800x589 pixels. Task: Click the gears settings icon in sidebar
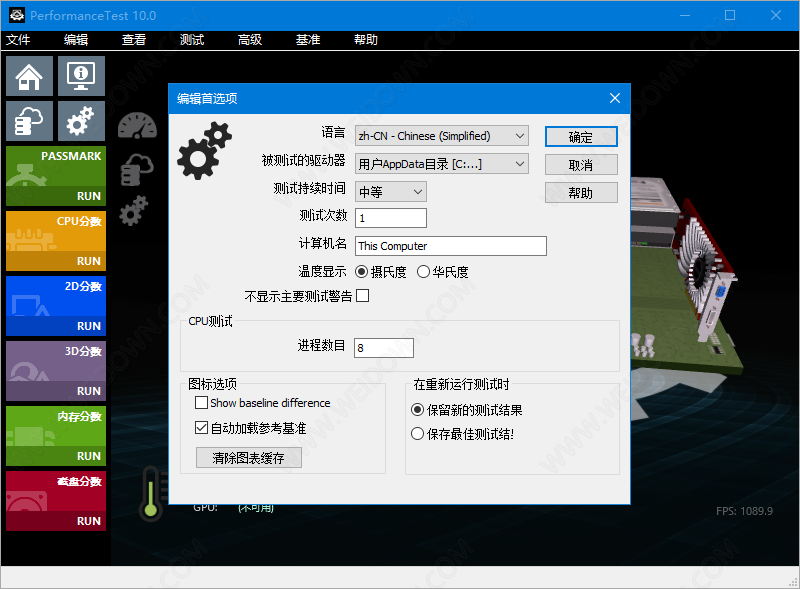[81, 121]
